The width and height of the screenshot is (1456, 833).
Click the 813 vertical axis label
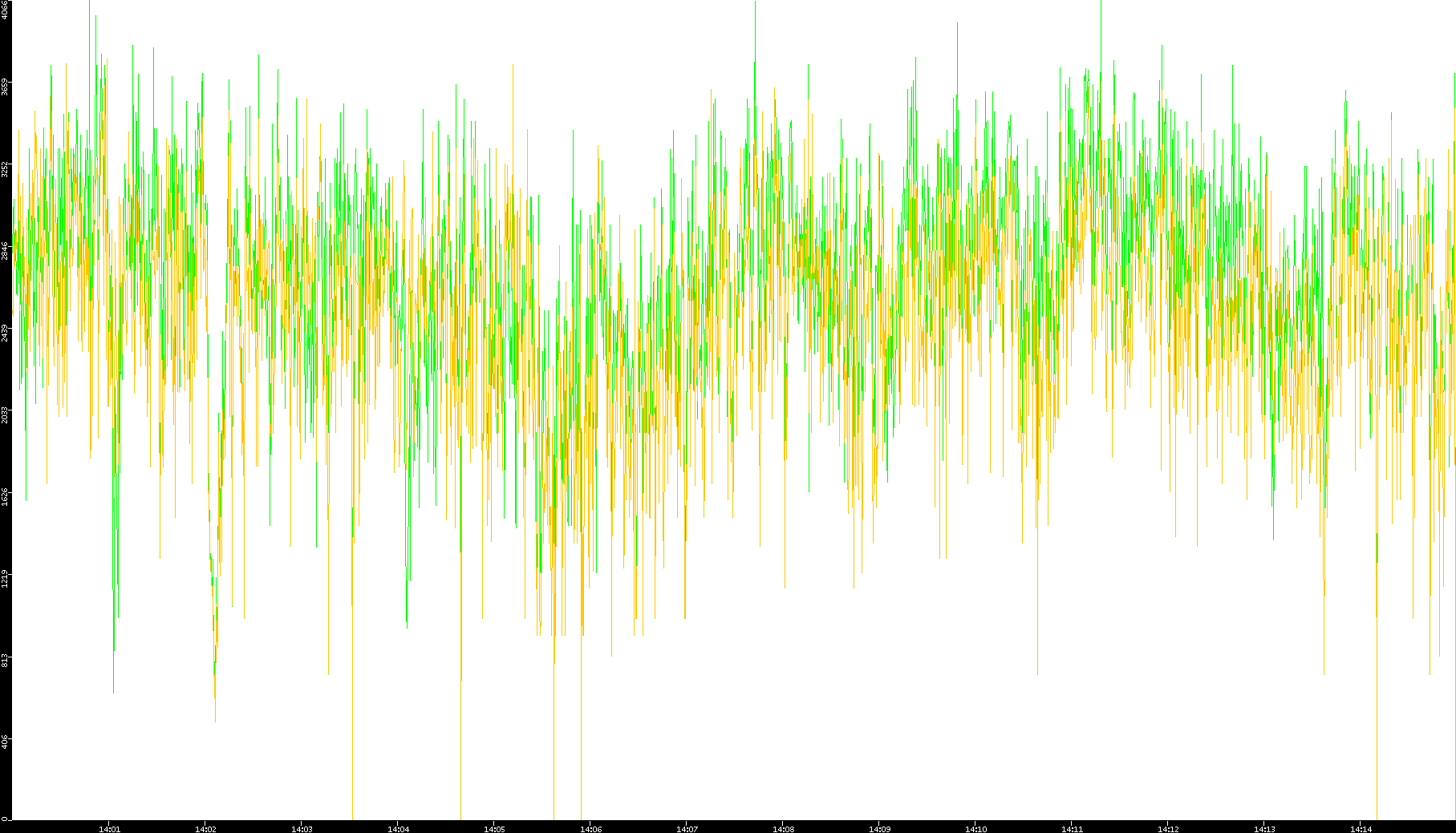click(x=6, y=659)
